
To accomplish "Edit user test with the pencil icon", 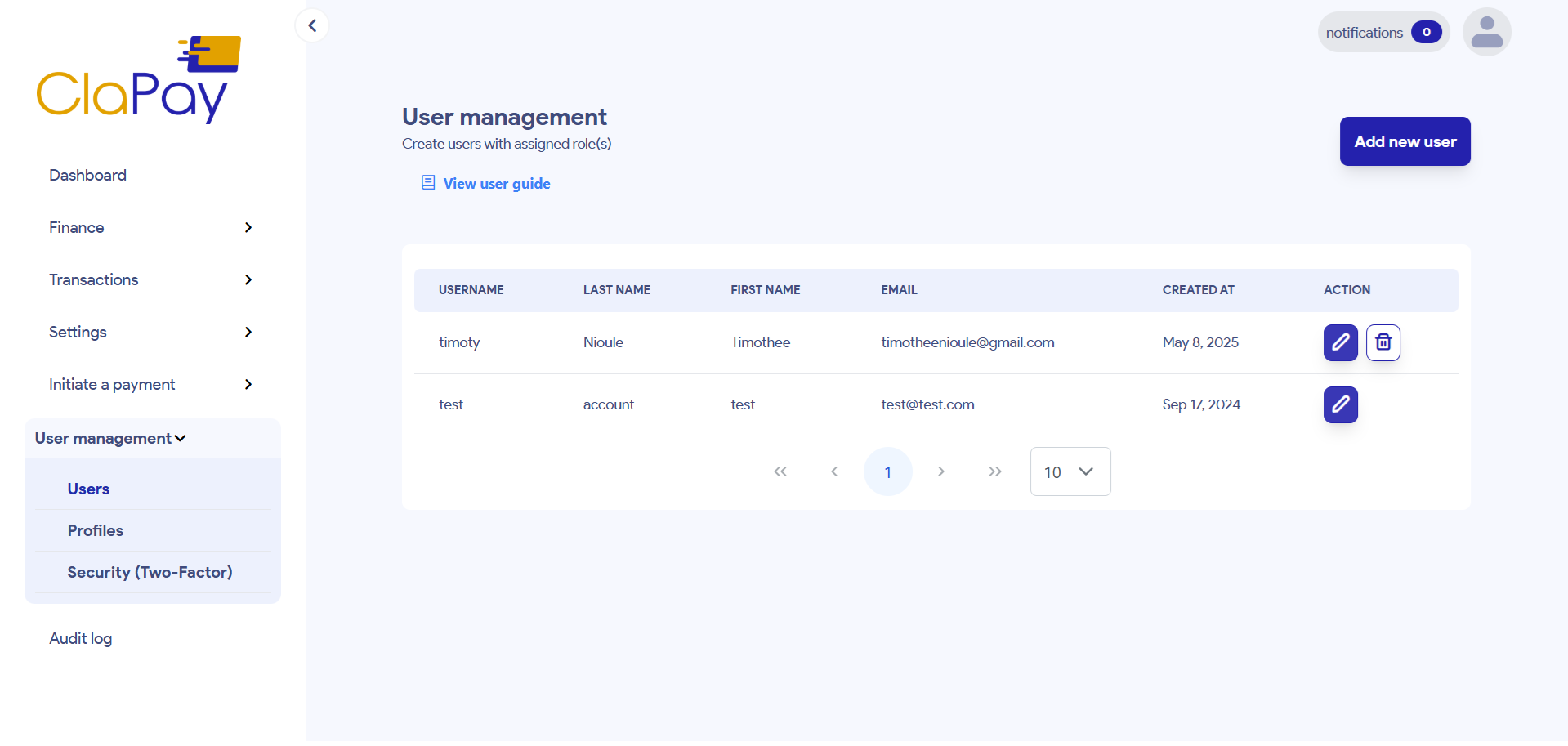I will pos(1339,404).
